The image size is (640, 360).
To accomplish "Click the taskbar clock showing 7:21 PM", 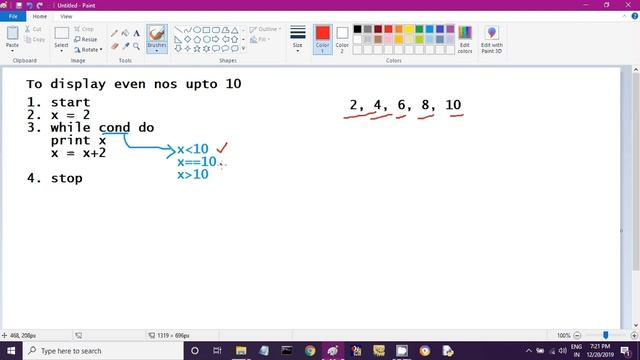I will coord(600,351).
